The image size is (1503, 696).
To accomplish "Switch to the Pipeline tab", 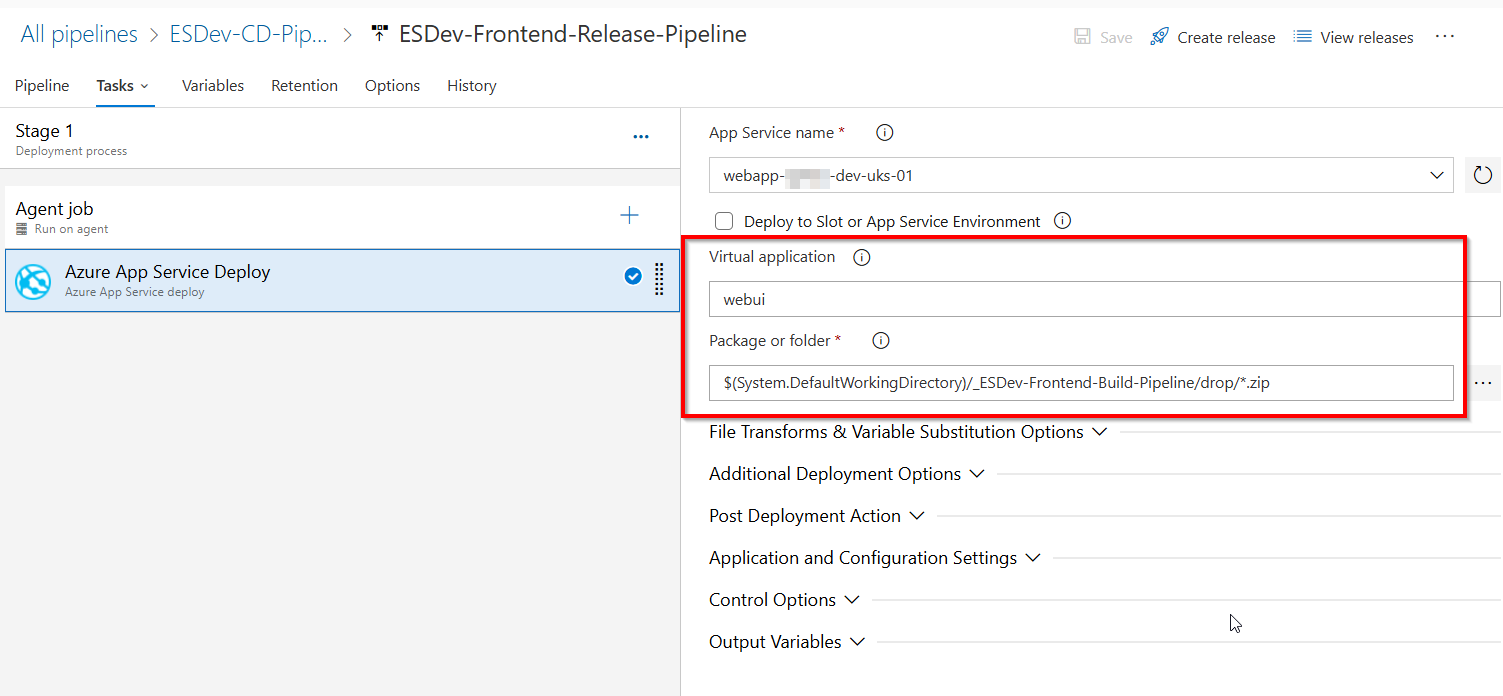I will point(42,86).
